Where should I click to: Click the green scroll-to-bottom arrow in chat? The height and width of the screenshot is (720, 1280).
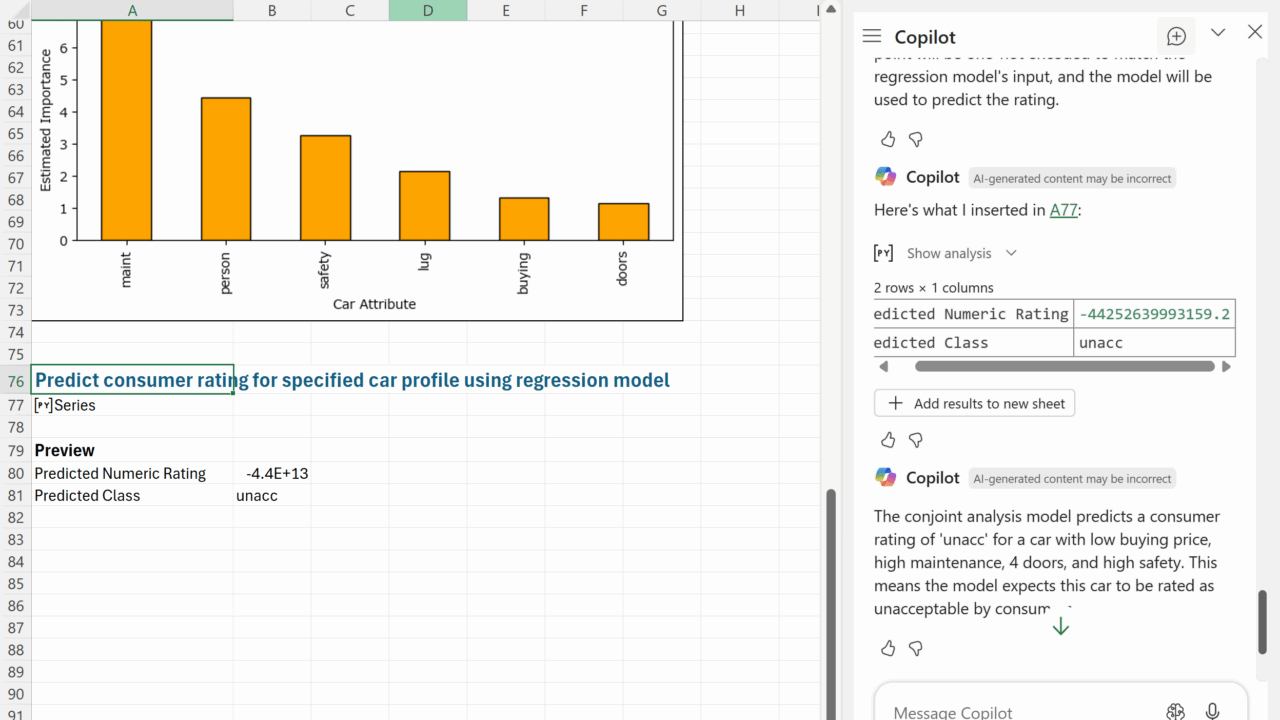(1060, 626)
